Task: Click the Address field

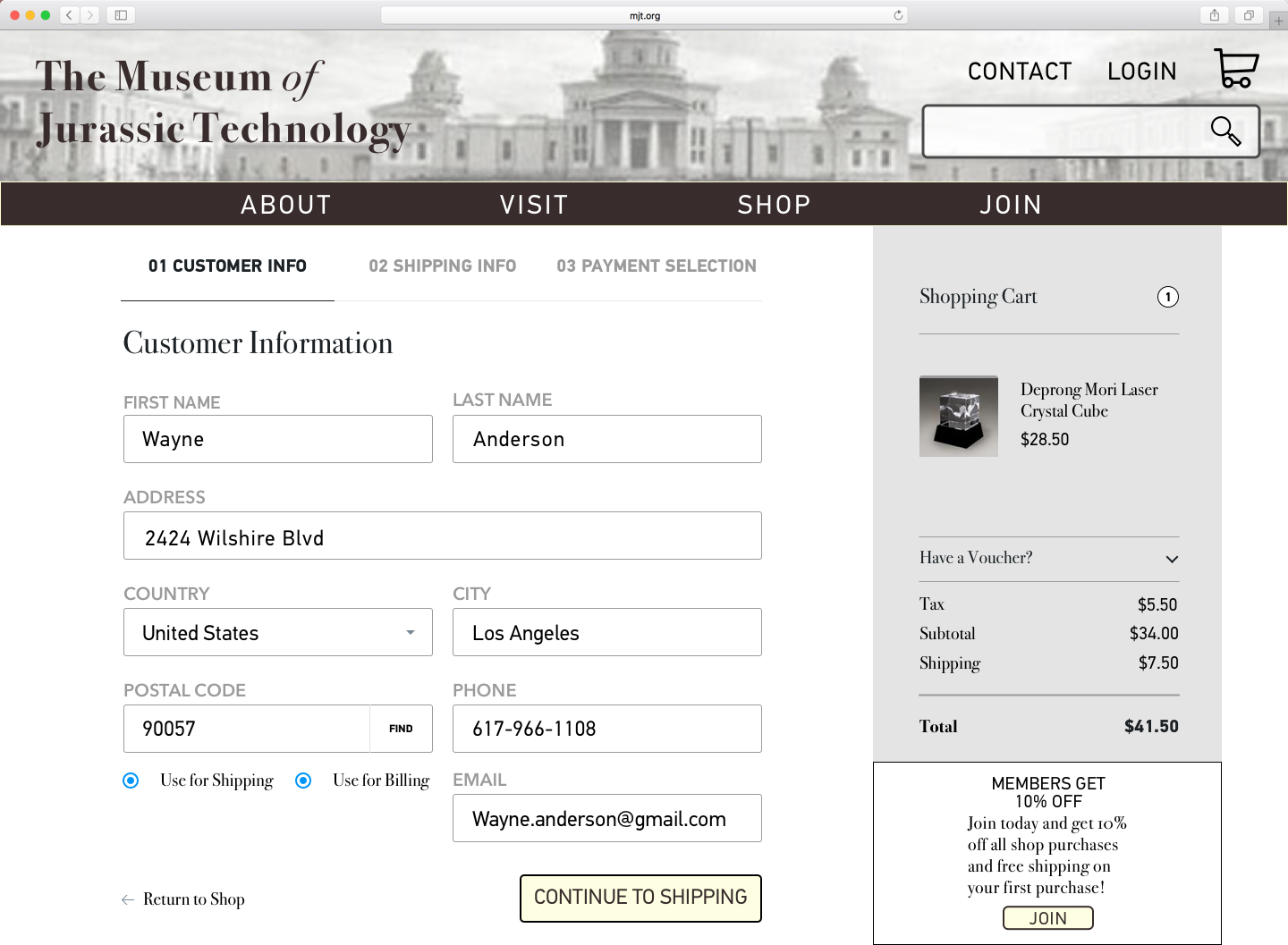Action: (x=443, y=536)
